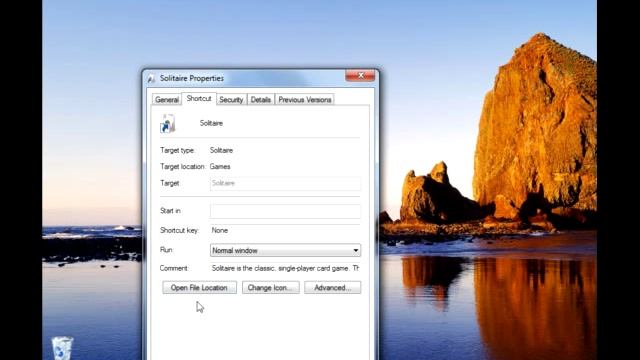Click the Target location value Games

(220, 167)
